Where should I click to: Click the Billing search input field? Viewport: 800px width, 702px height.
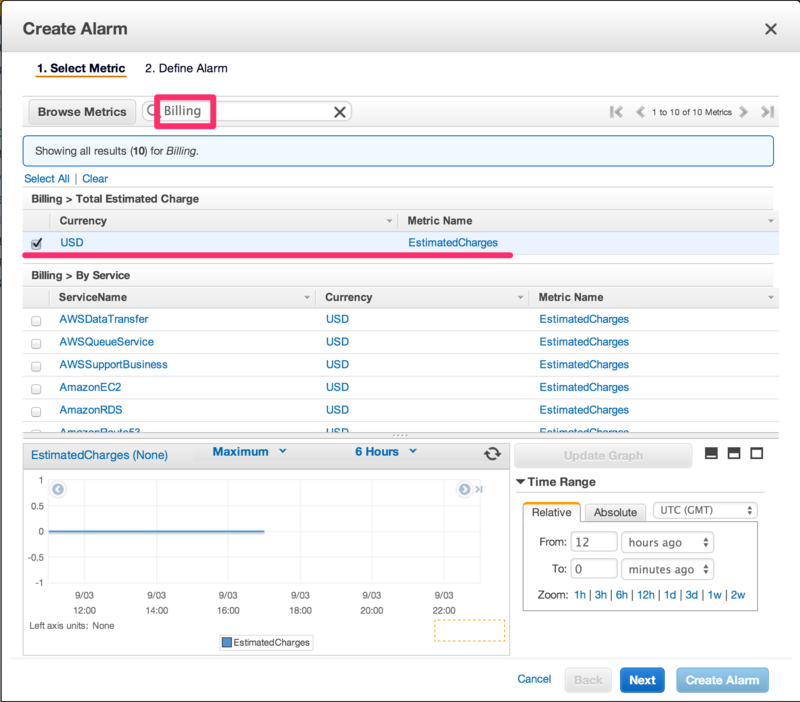tap(247, 111)
